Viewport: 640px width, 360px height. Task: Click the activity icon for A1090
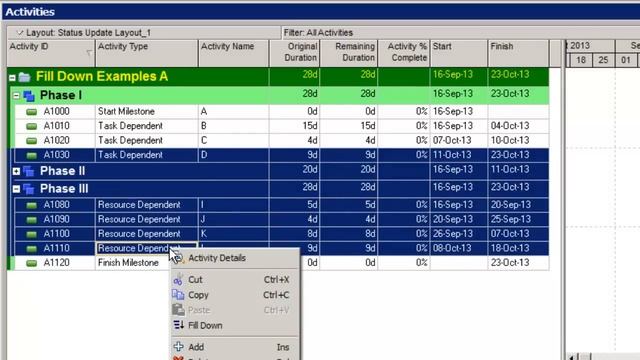31,220
